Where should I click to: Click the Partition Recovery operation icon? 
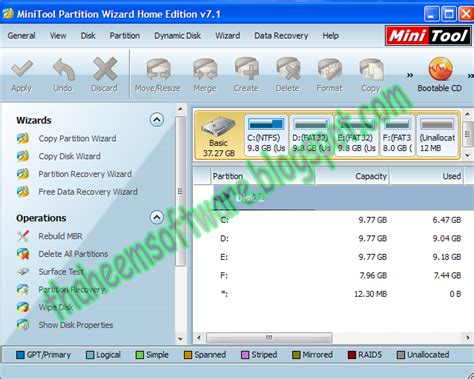coord(23,289)
